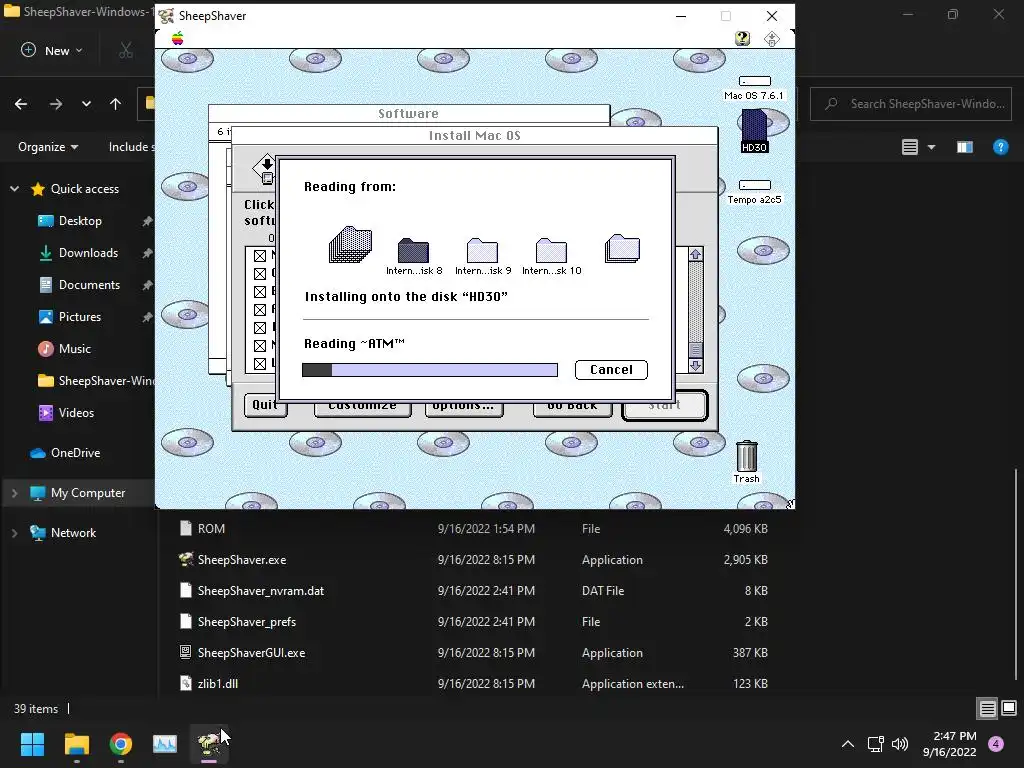This screenshot has width=1024, height=768.
Task: Click the Mac help balloon icon
Action: coord(742,39)
